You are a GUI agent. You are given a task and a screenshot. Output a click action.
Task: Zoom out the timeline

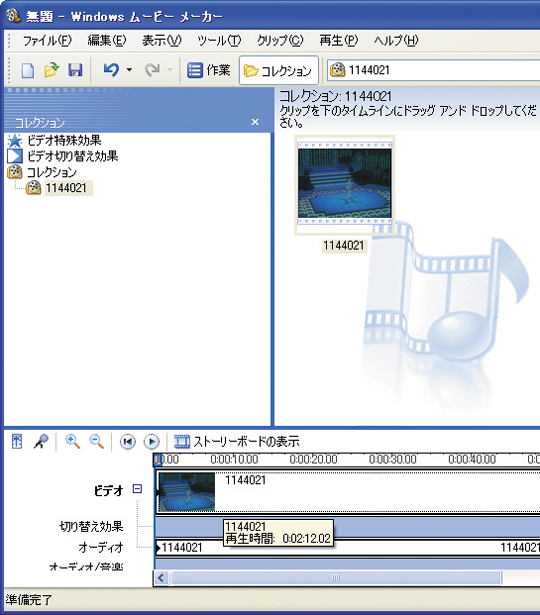tap(96, 442)
